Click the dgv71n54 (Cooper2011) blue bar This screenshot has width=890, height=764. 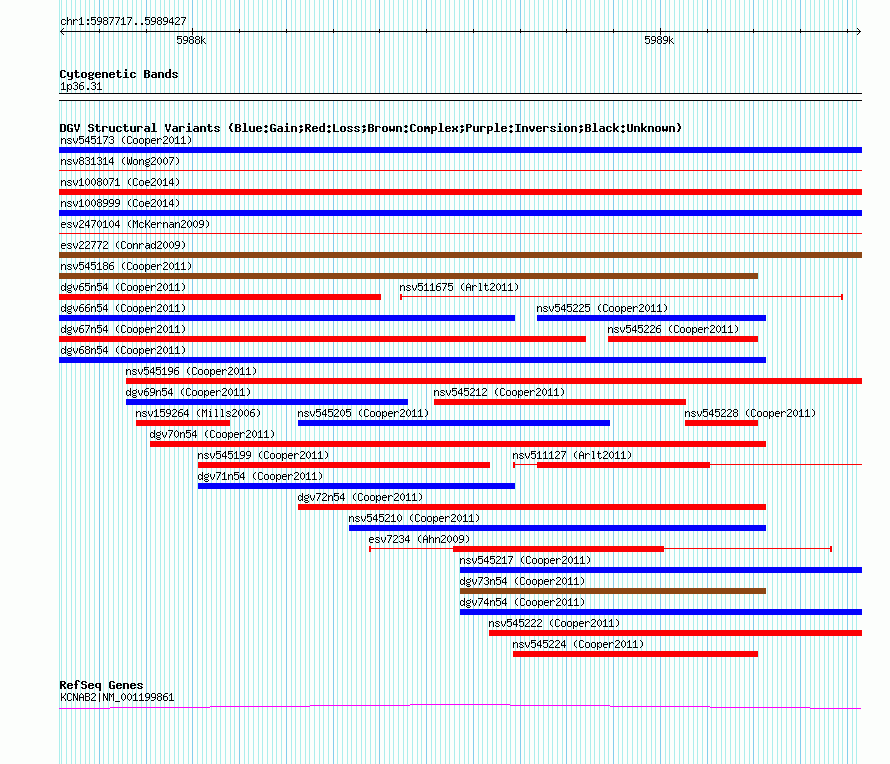(356, 486)
